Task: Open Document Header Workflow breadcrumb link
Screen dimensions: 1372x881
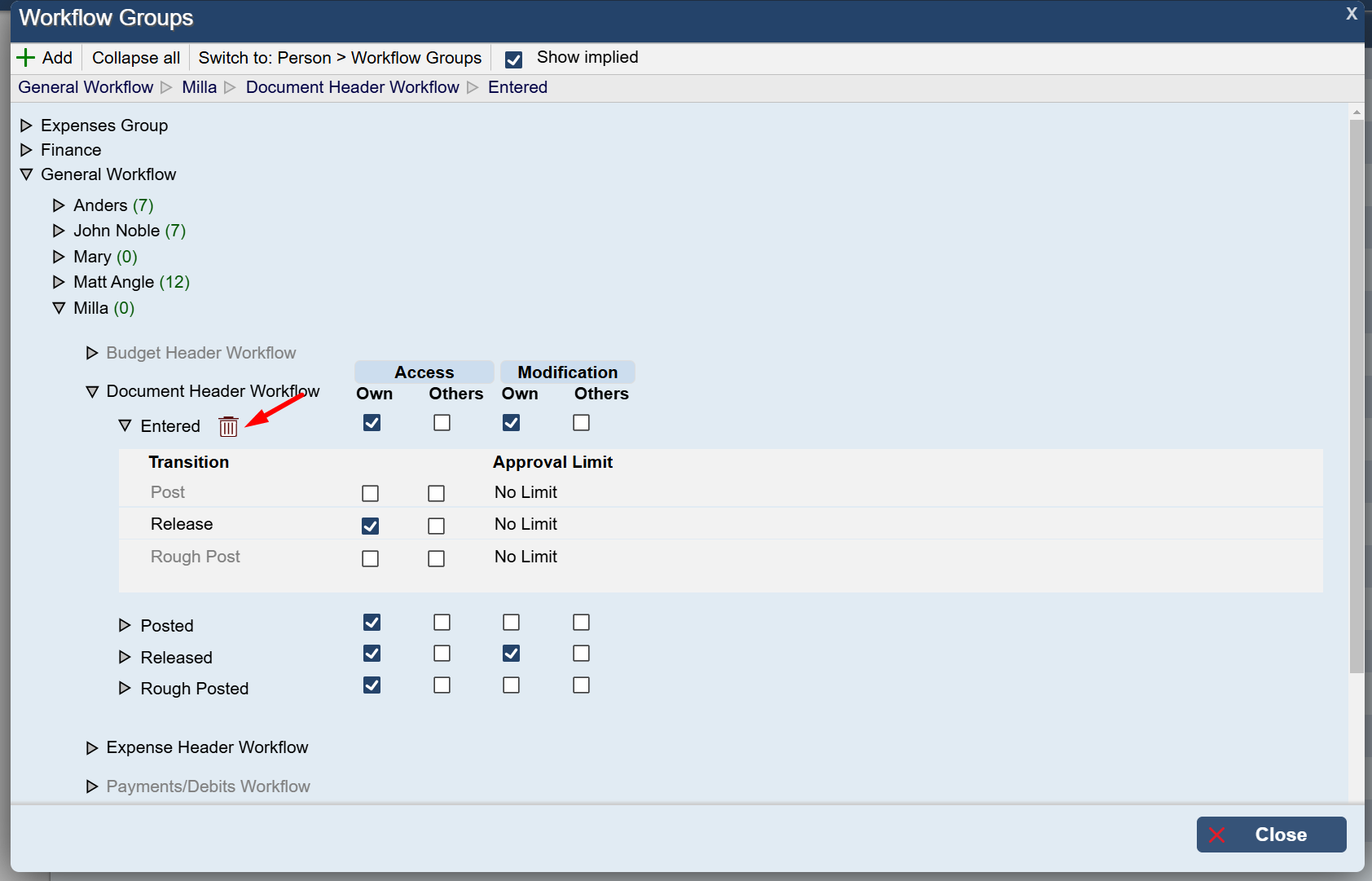Action: click(352, 87)
